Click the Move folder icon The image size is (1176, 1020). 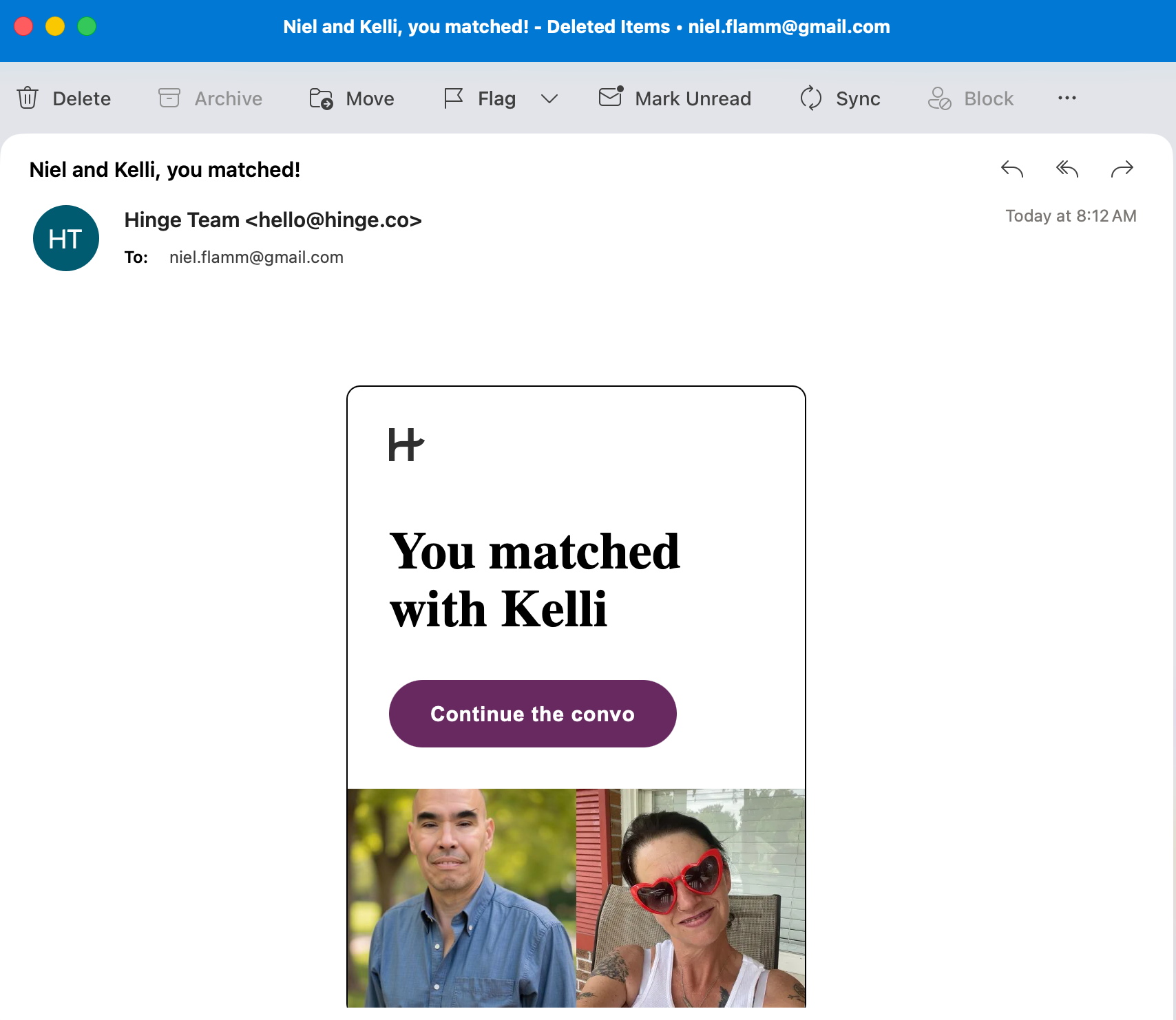click(x=321, y=98)
